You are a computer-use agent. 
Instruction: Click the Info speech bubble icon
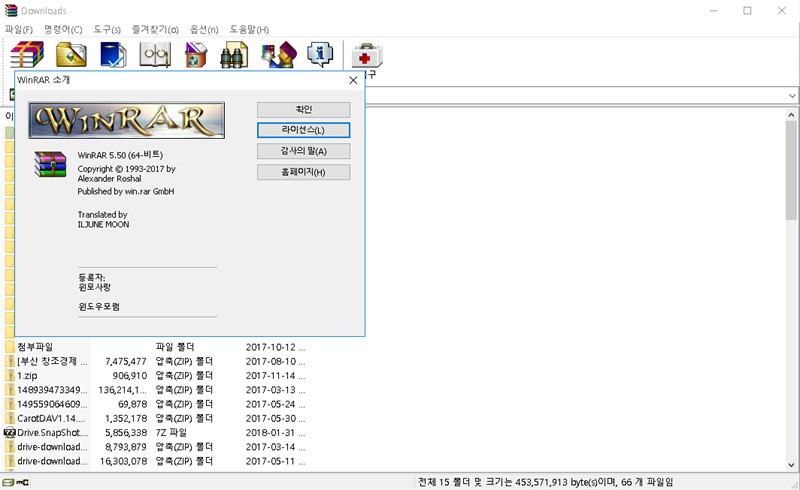point(320,54)
